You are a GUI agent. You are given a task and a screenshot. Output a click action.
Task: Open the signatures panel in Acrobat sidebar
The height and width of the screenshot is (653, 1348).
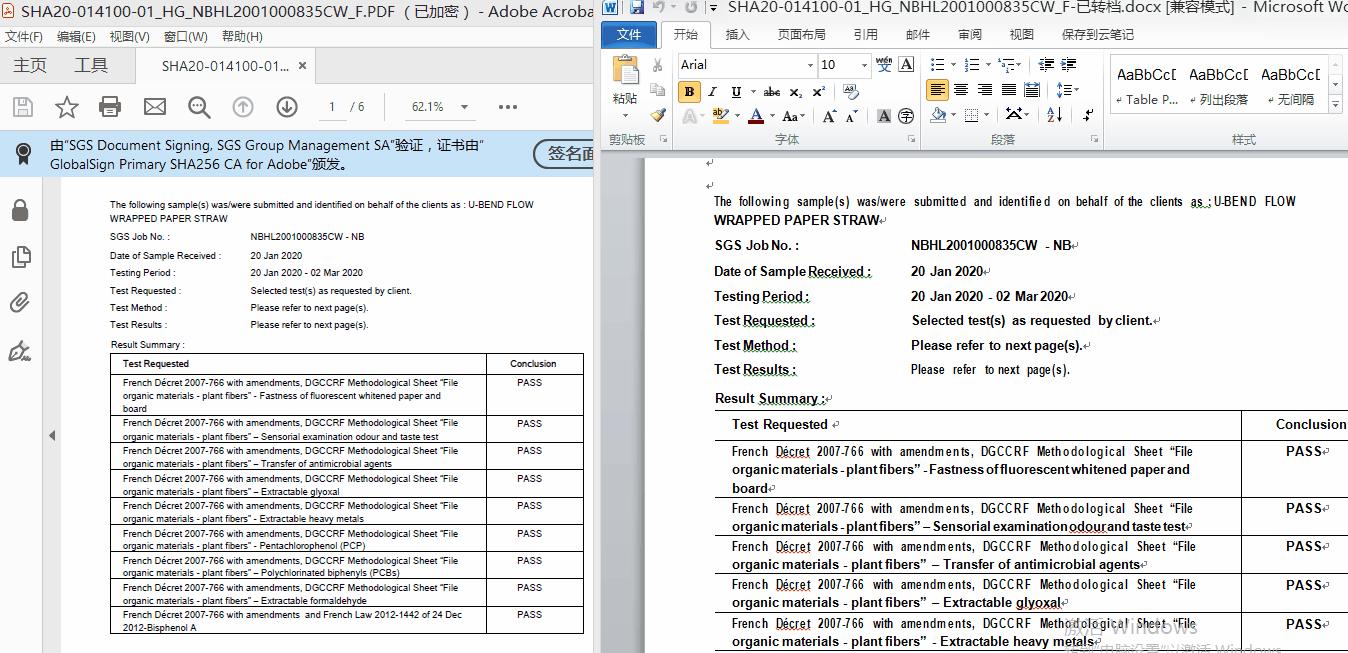(x=20, y=351)
